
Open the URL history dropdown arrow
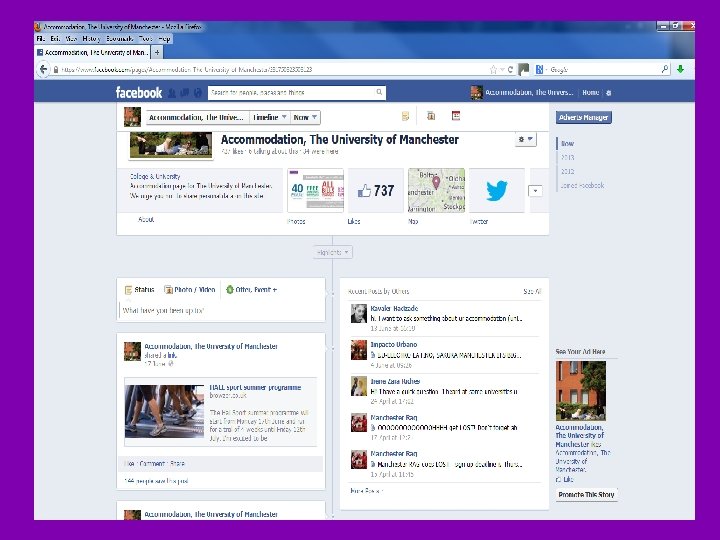tap(502, 69)
